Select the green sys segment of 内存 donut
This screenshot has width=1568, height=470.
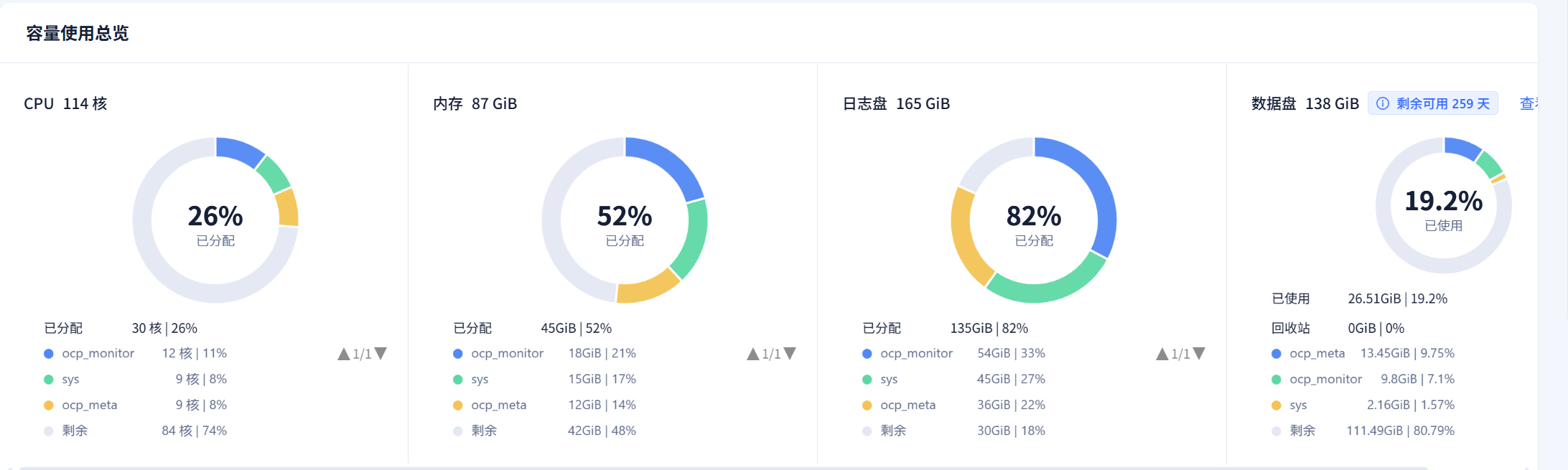(x=692, y=237)
